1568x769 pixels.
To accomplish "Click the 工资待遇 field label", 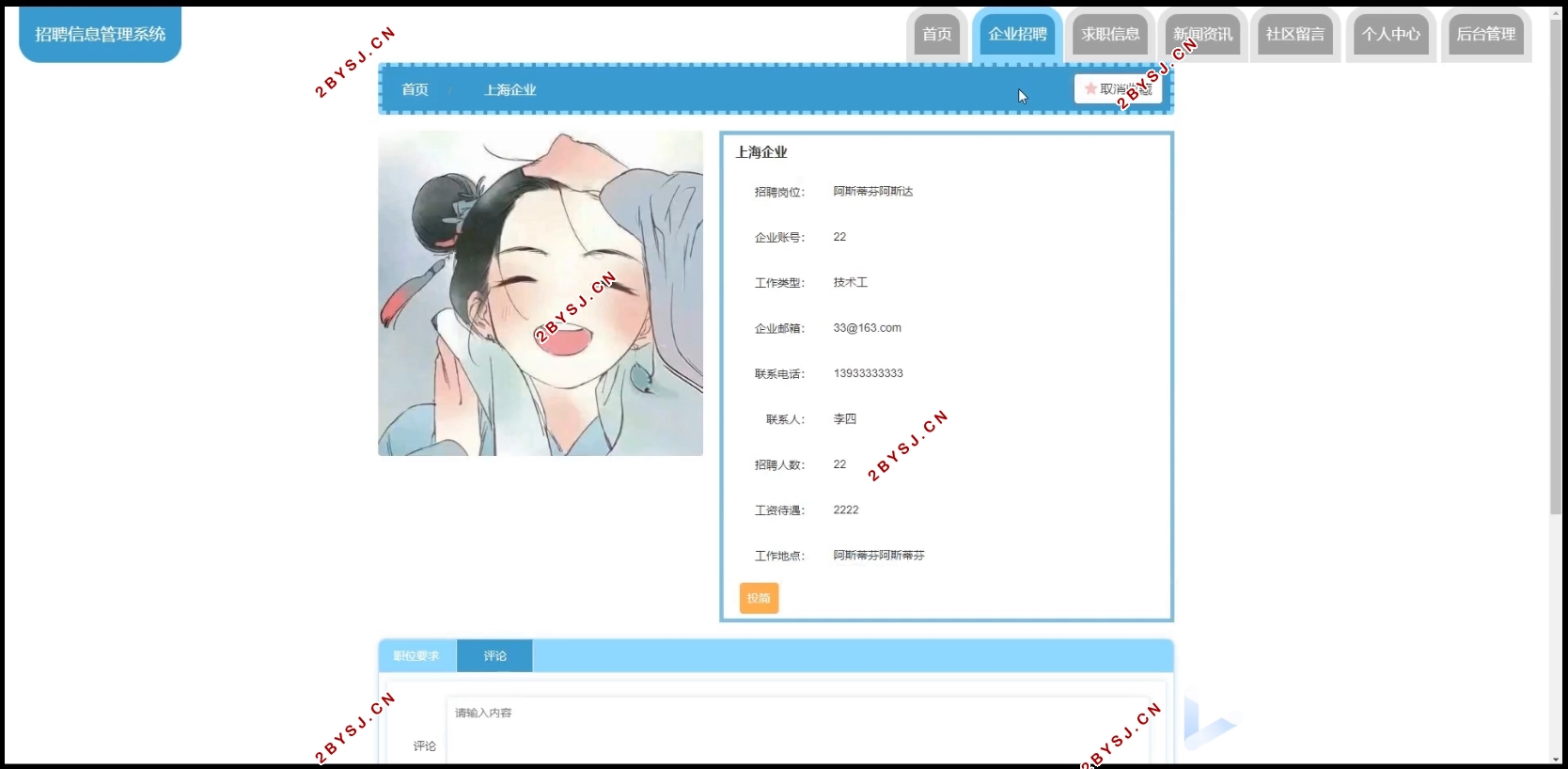I will tap(779, 510).
